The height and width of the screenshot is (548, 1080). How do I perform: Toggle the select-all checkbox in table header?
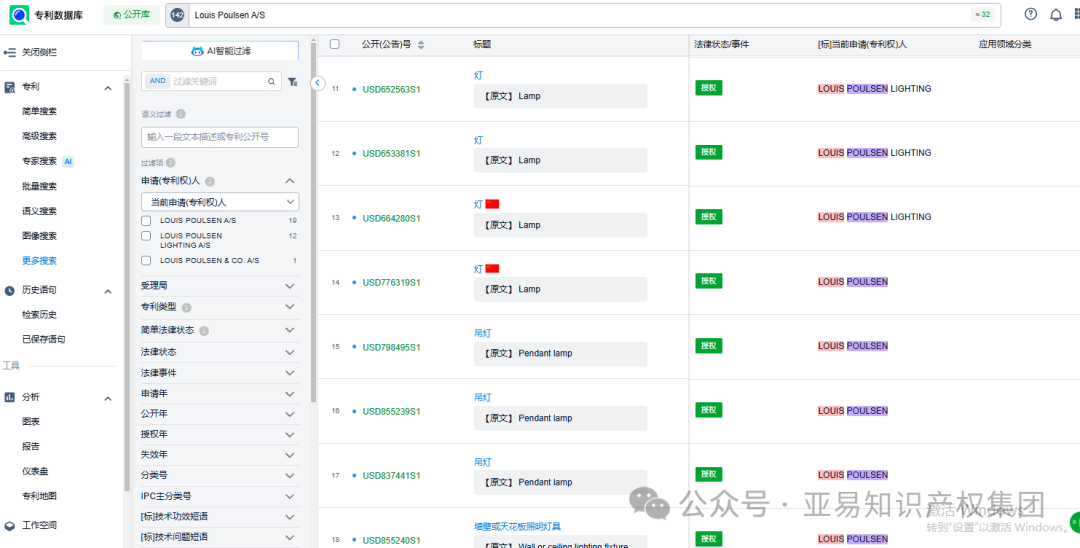pos(335,44)
